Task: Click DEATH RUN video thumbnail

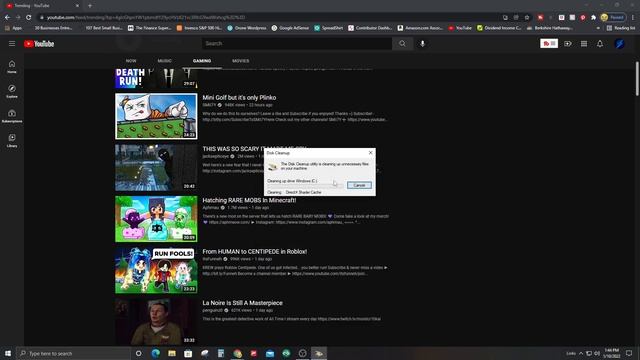Action: tap(156, 78)
